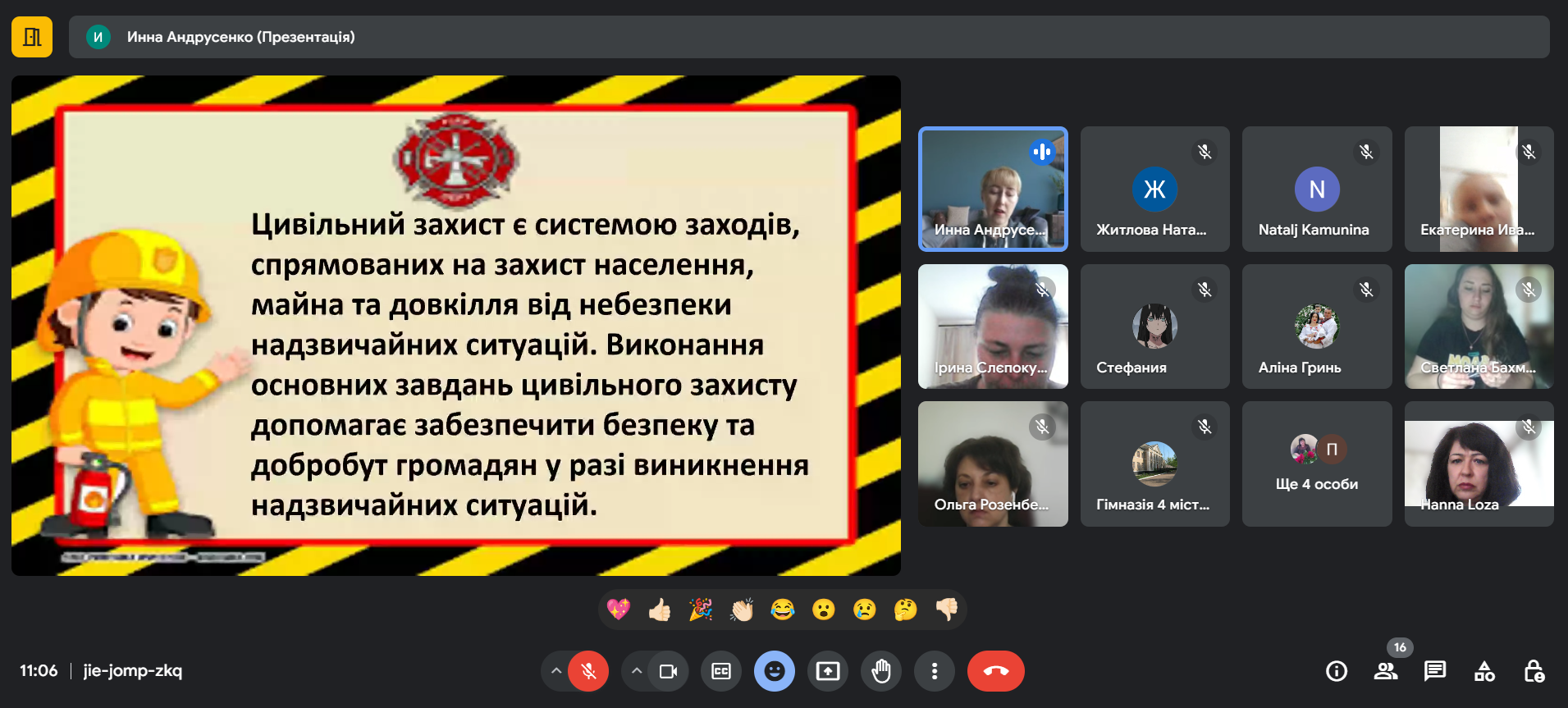The image size is (1568, 708).
Task: Select the Hanna Loza video tile
Action: 1479,464
